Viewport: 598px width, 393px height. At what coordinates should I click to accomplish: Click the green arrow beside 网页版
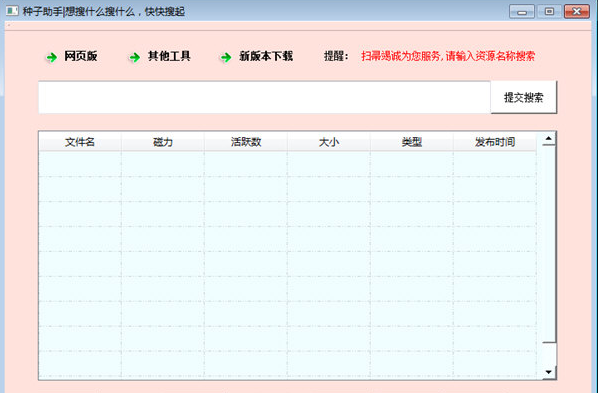coord(51,58)
